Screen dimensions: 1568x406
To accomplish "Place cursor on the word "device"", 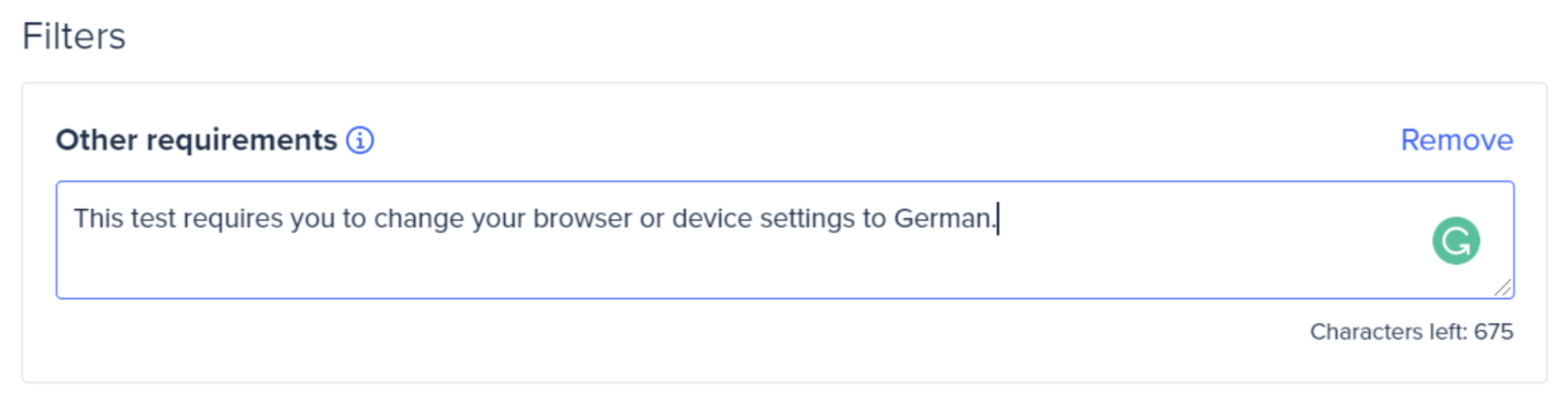I will pyautogui.click(x=712, y=218).
